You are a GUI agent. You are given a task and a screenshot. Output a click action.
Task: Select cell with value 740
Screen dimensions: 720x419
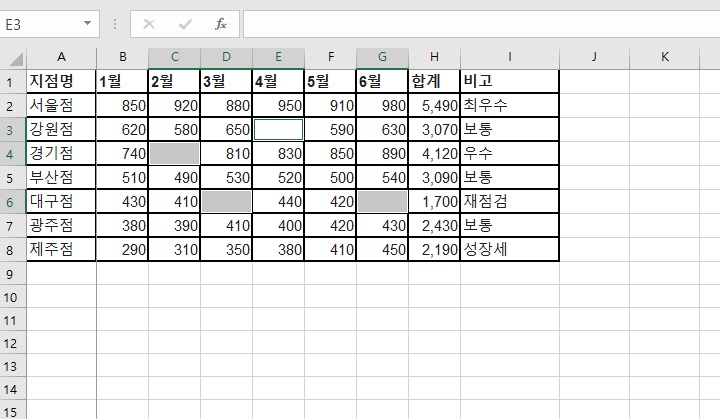122,153
